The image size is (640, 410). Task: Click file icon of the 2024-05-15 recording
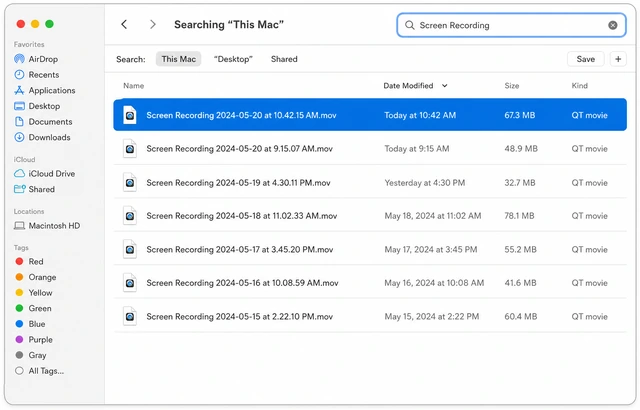130,316
